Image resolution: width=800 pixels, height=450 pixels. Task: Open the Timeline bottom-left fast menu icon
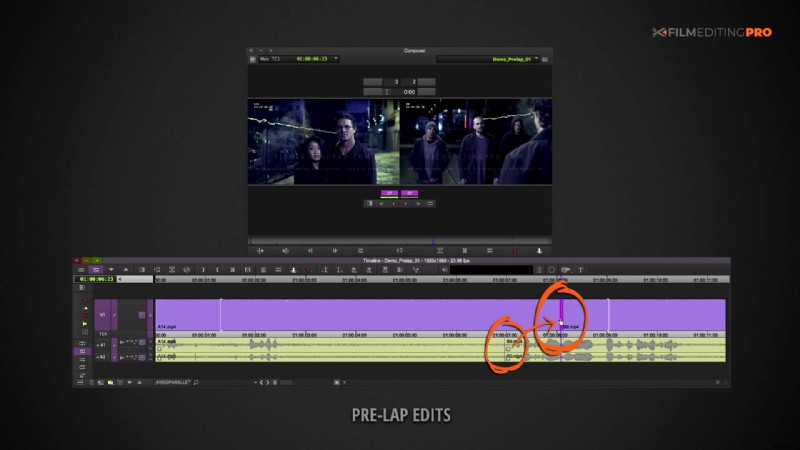(x=80, y=383)
